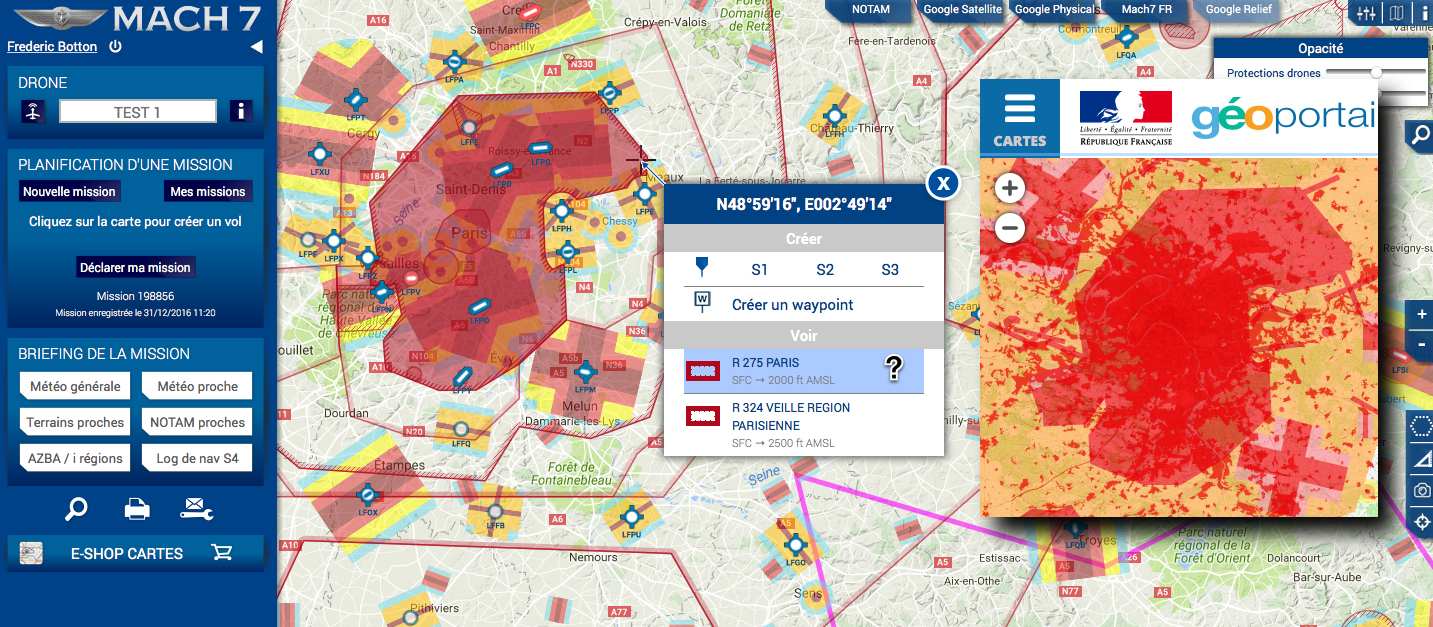Click Nouvelle mission button
The width and height of the screenshot is (1433, 627).
(x=69, y=191)
